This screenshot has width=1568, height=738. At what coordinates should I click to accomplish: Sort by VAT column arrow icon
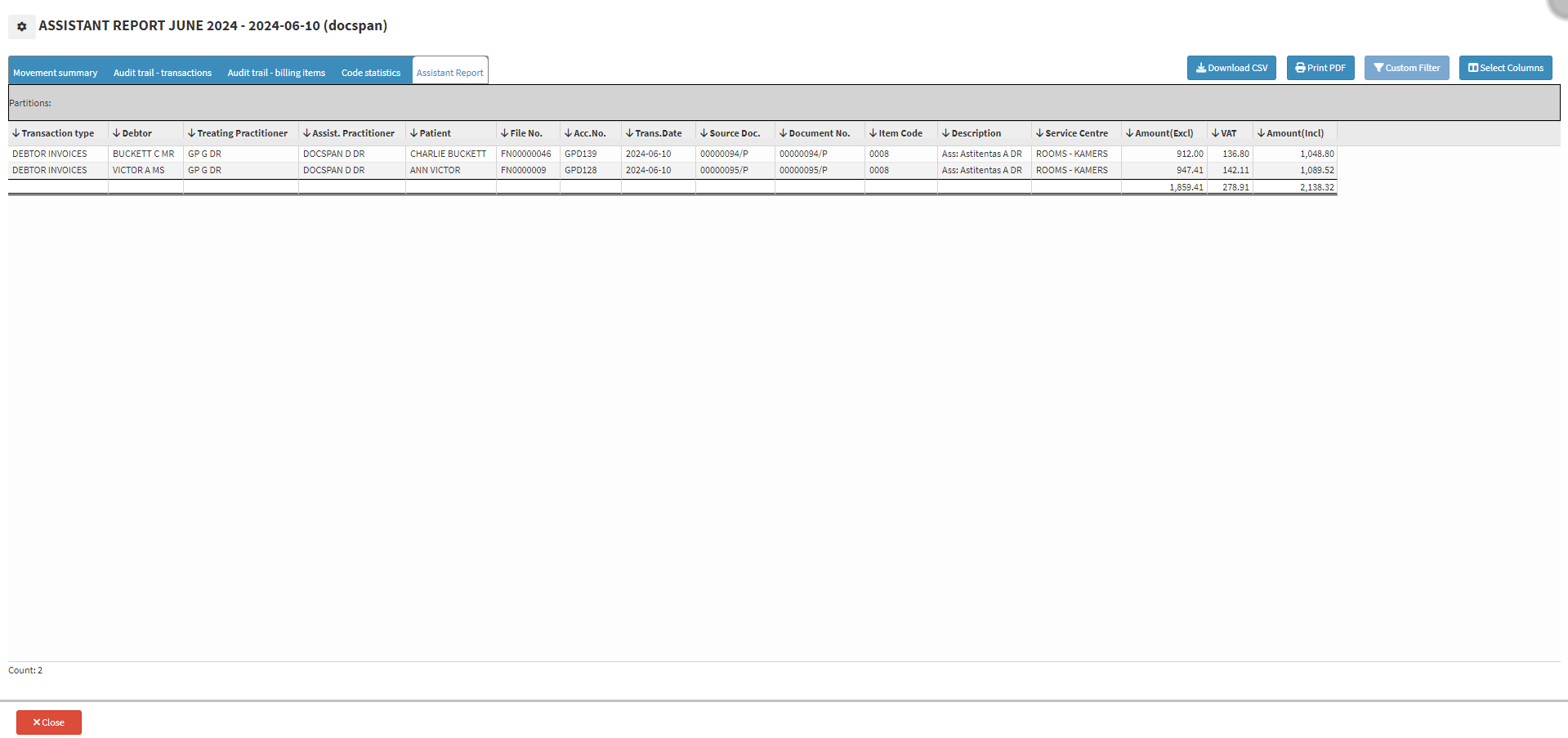[1215, 133]
